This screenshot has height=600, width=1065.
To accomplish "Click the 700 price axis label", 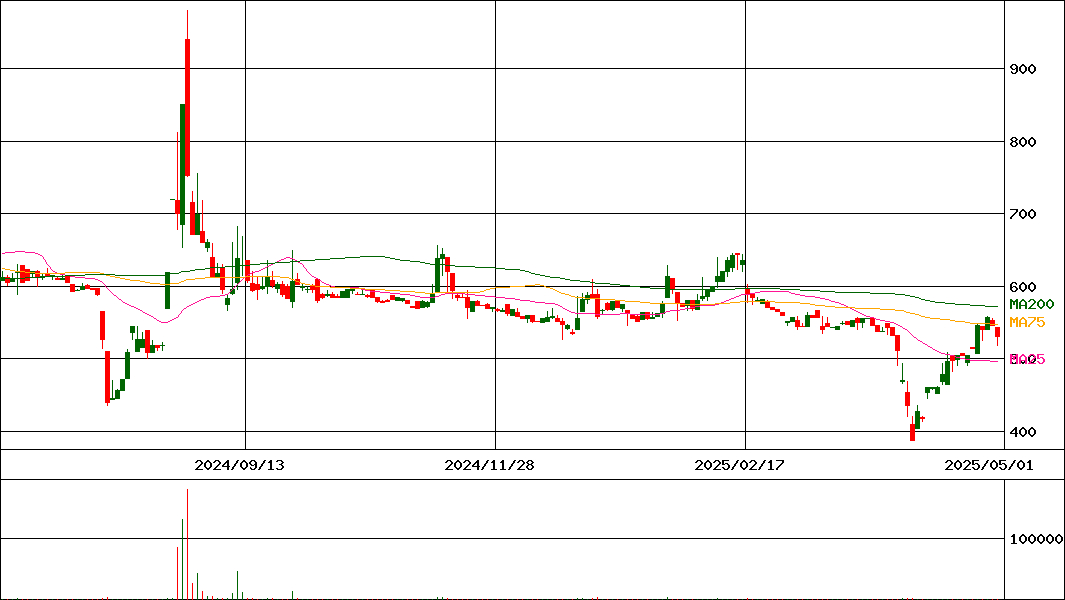I will 1023,214.
